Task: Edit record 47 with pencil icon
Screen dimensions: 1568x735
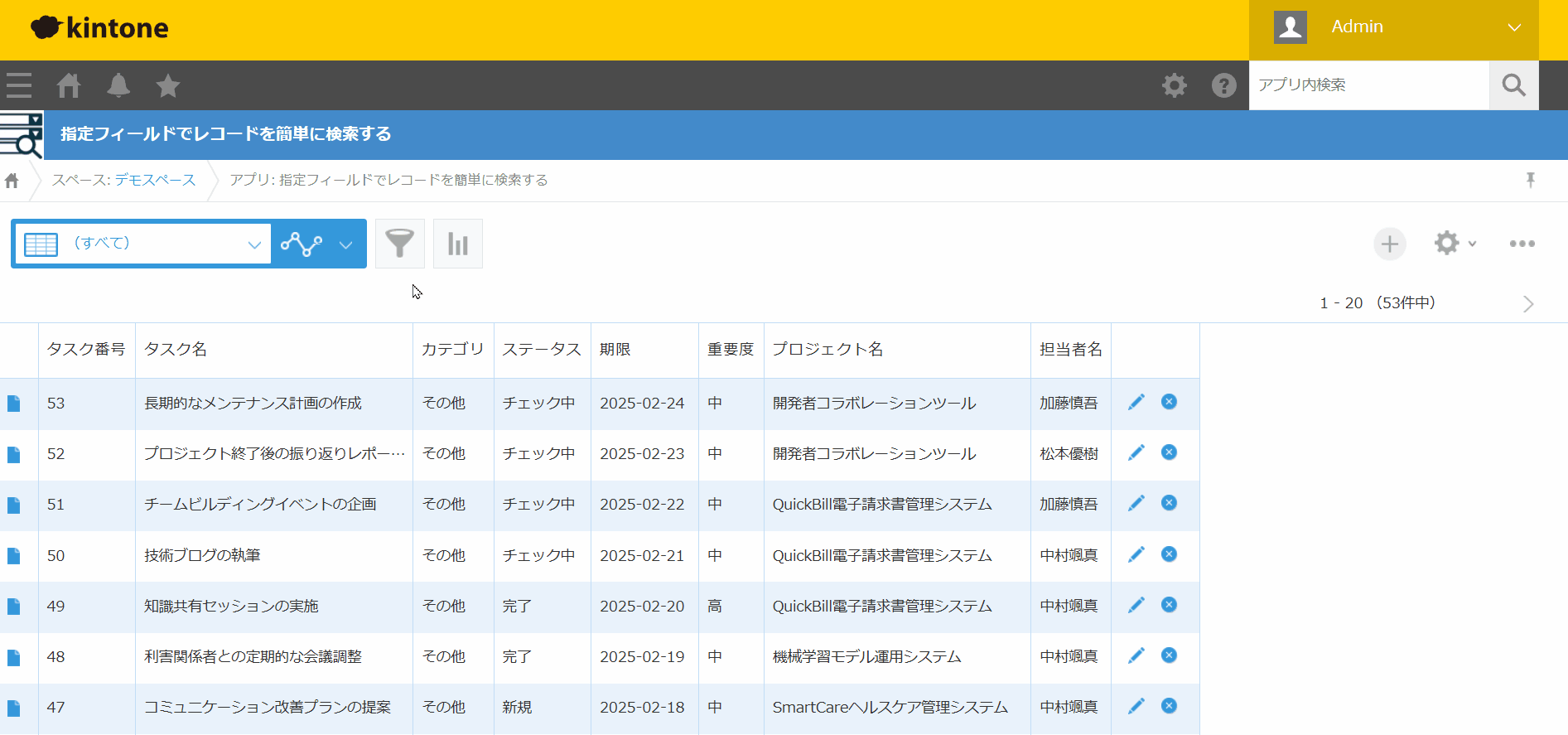Action: [x=1136, y=706]
